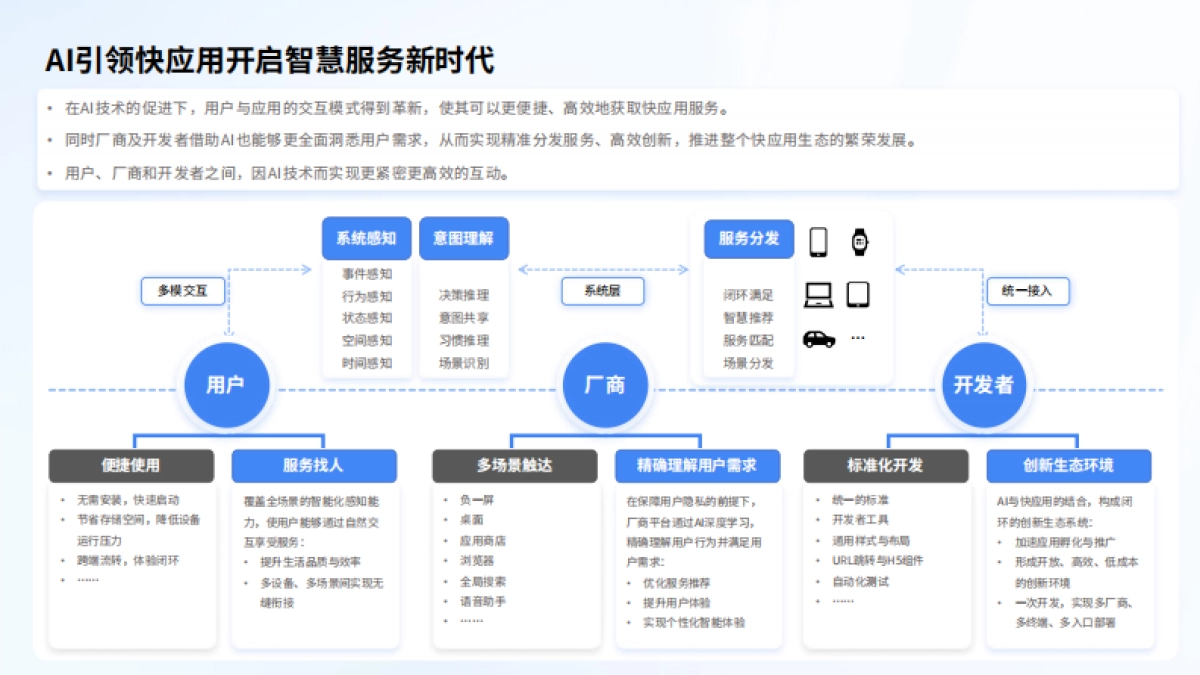Select the smartphone icon in the 服务分发 section
The image size is (1200, 675).
(820, 243)
